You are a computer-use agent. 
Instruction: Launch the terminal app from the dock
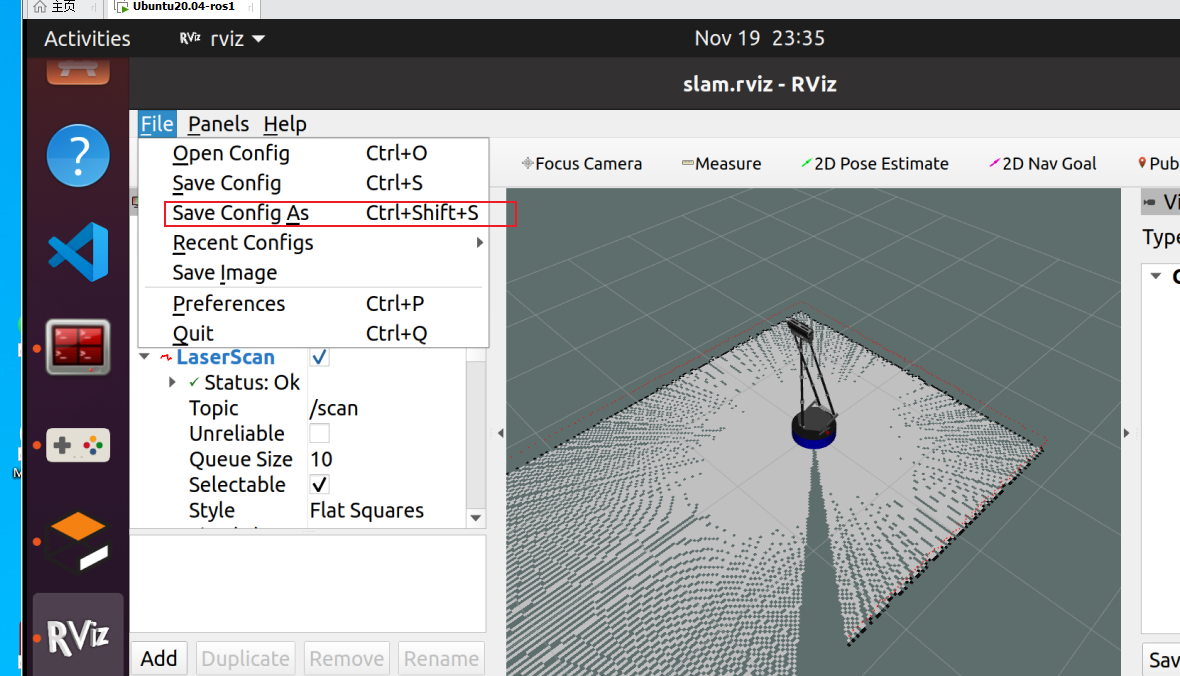[x=78, y=347]
